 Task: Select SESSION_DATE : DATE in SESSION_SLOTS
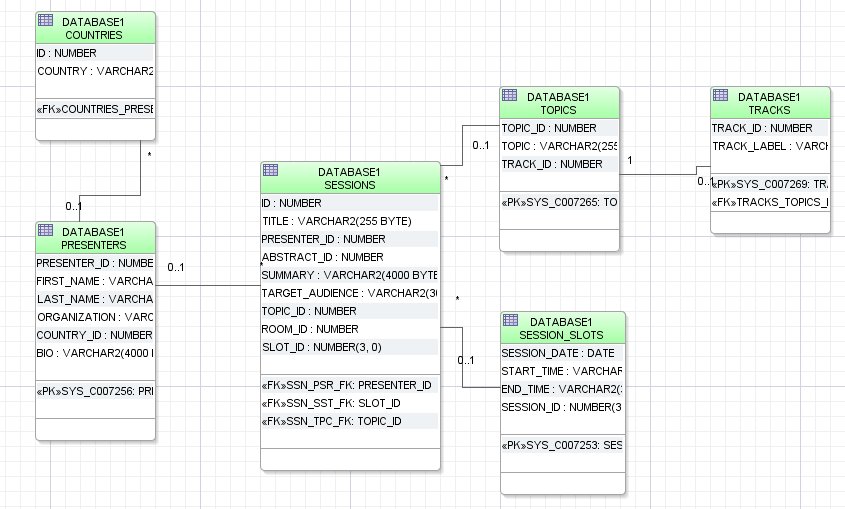(x=558, y=354)
